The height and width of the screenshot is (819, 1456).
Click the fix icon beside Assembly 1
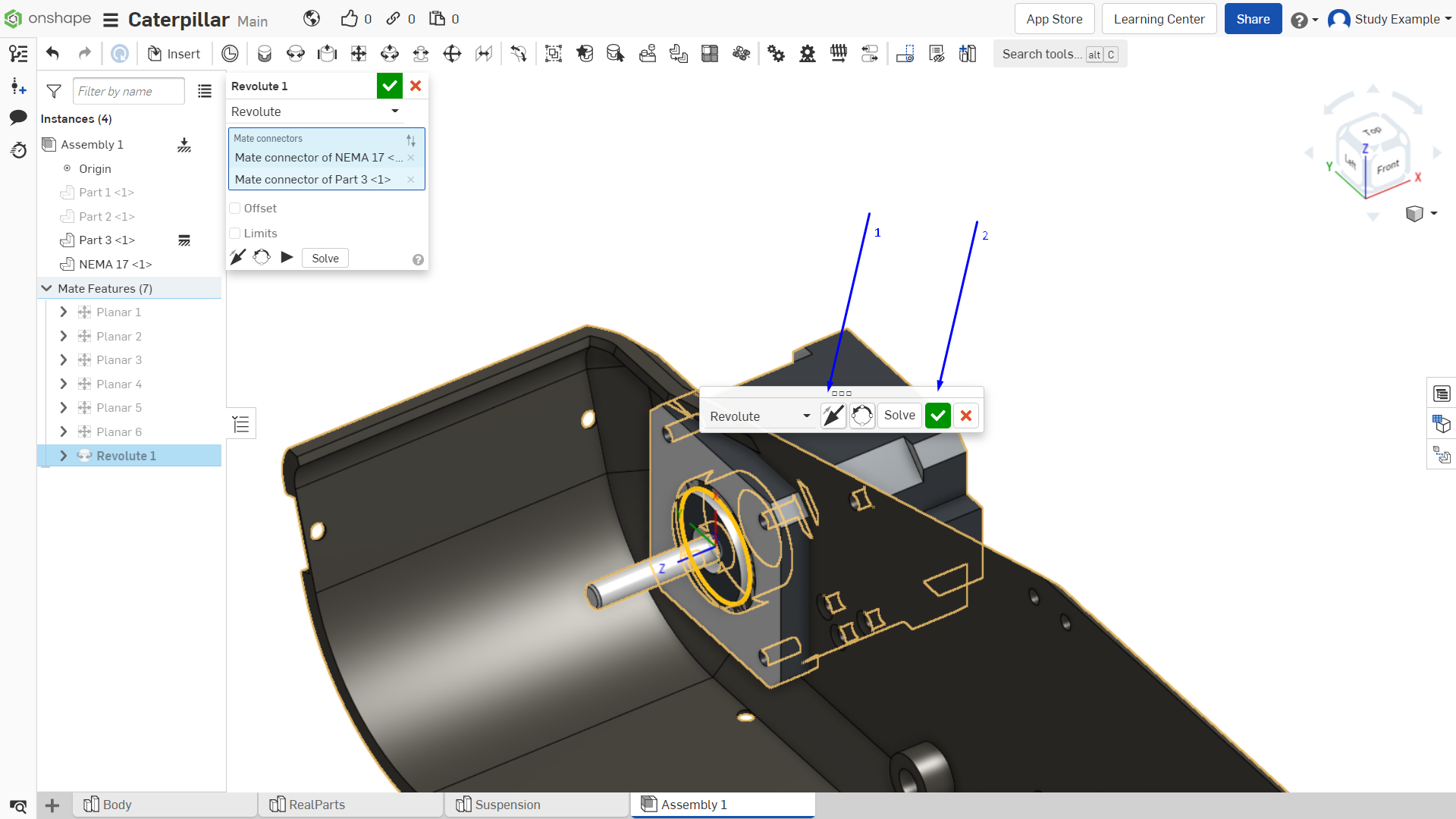click(184, 145)
